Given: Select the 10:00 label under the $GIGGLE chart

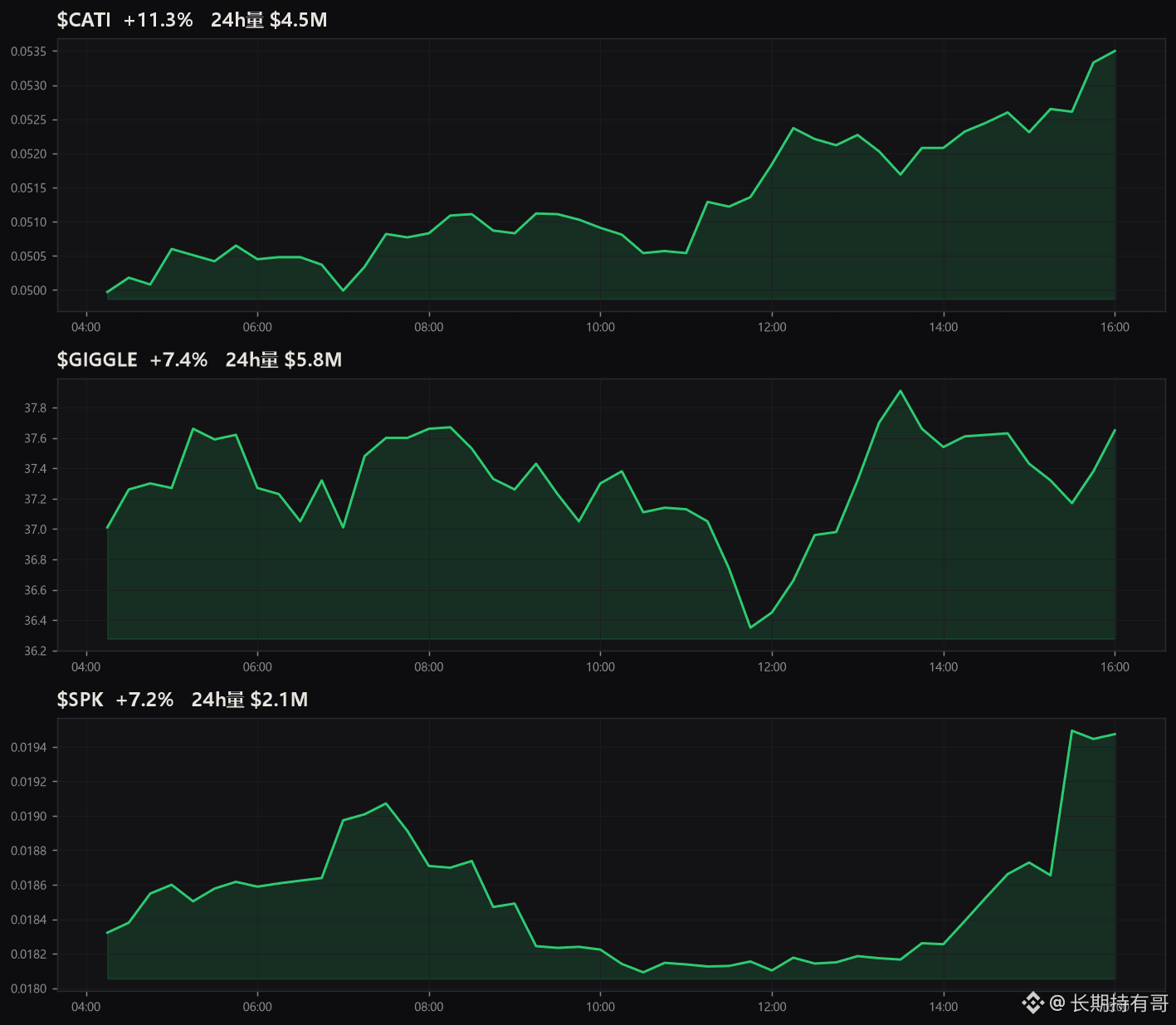Looking at the screenshot, I should click(601, 666).
